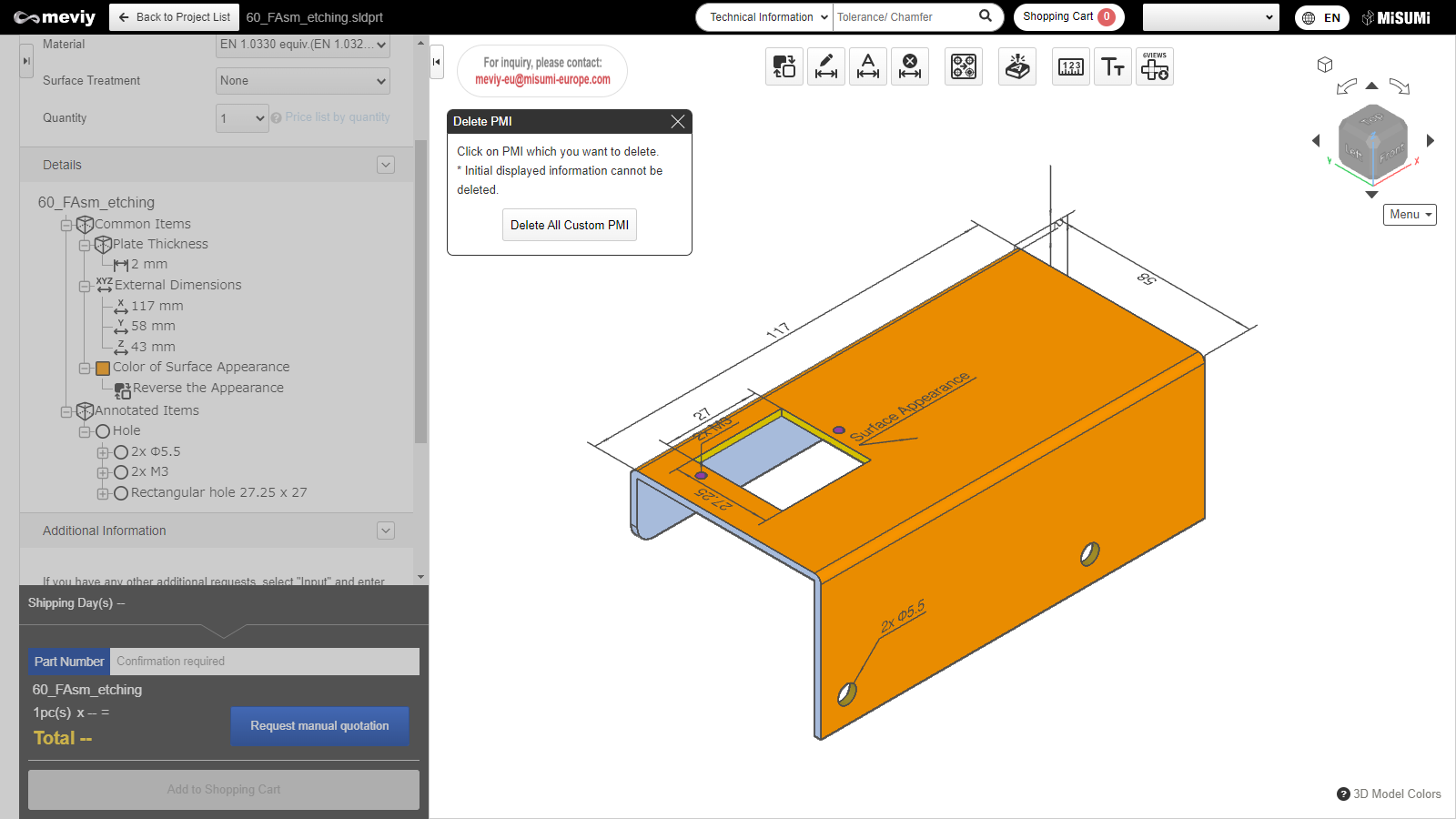
Task: Click the isometric home view cube icon
Action: point(1325,65)
